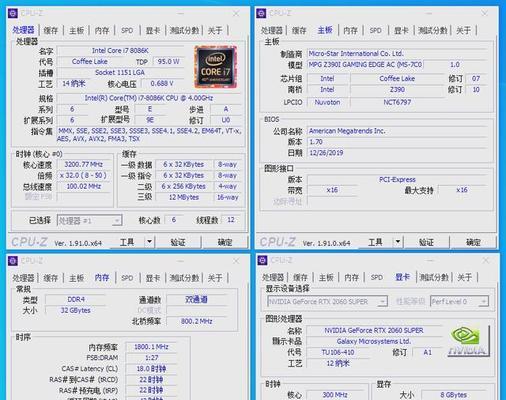Expand 工具 dropdown arrow in processor window
506x400 pixels.
pos(149,242)
